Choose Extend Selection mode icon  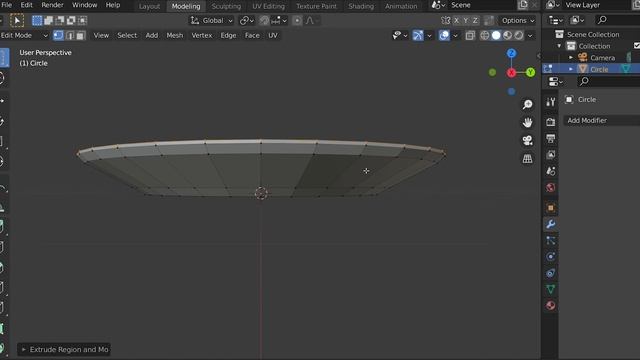(x=48, y=20)
